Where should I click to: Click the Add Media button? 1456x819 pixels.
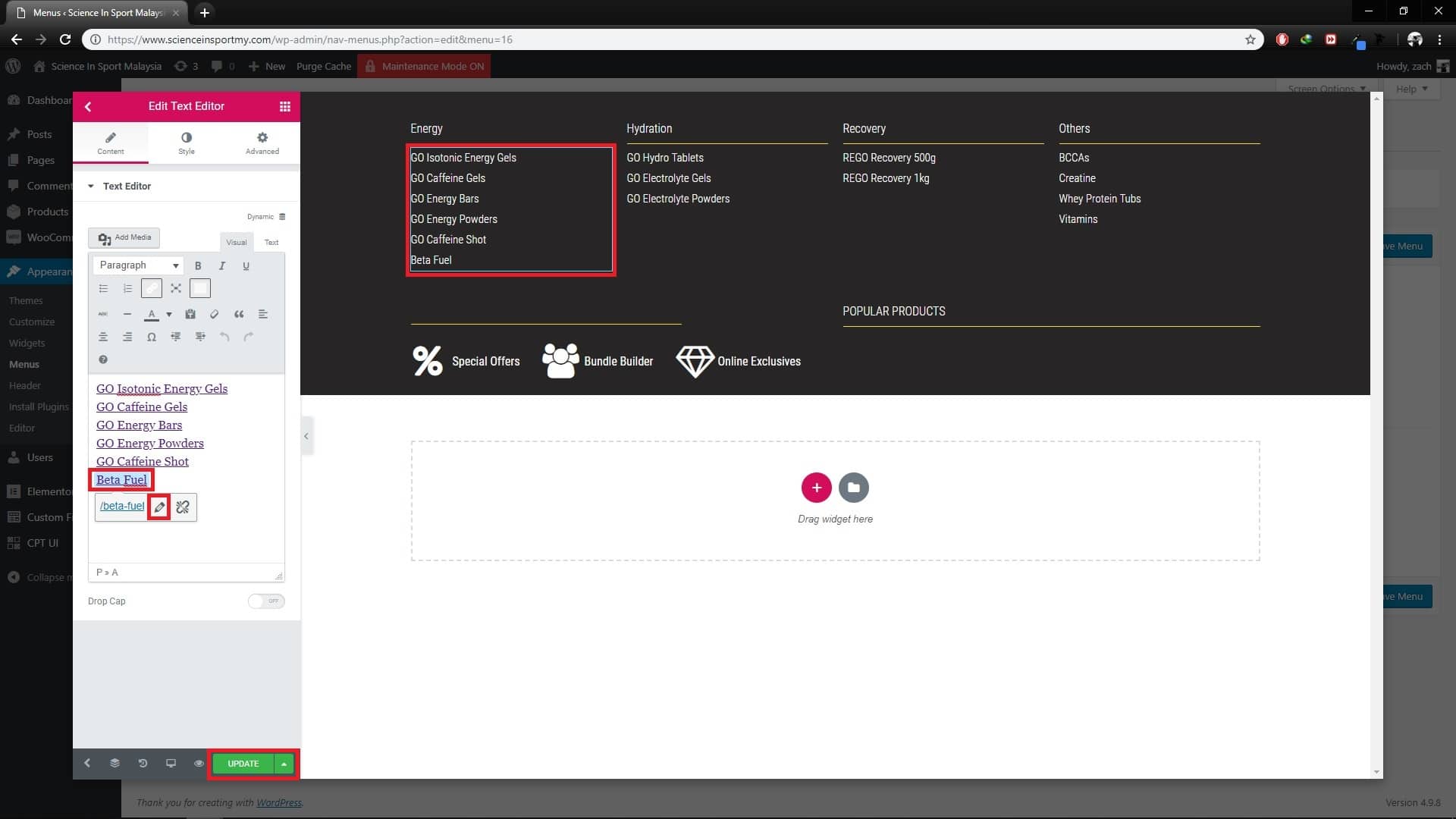[124, 238]
